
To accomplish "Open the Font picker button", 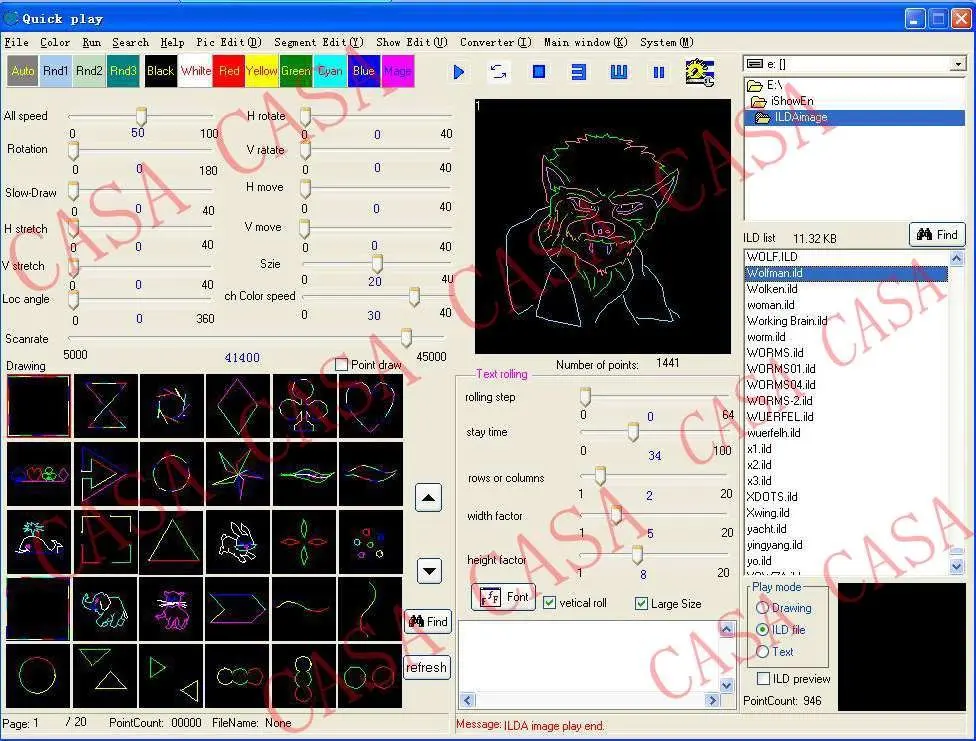I will (504, 598).
